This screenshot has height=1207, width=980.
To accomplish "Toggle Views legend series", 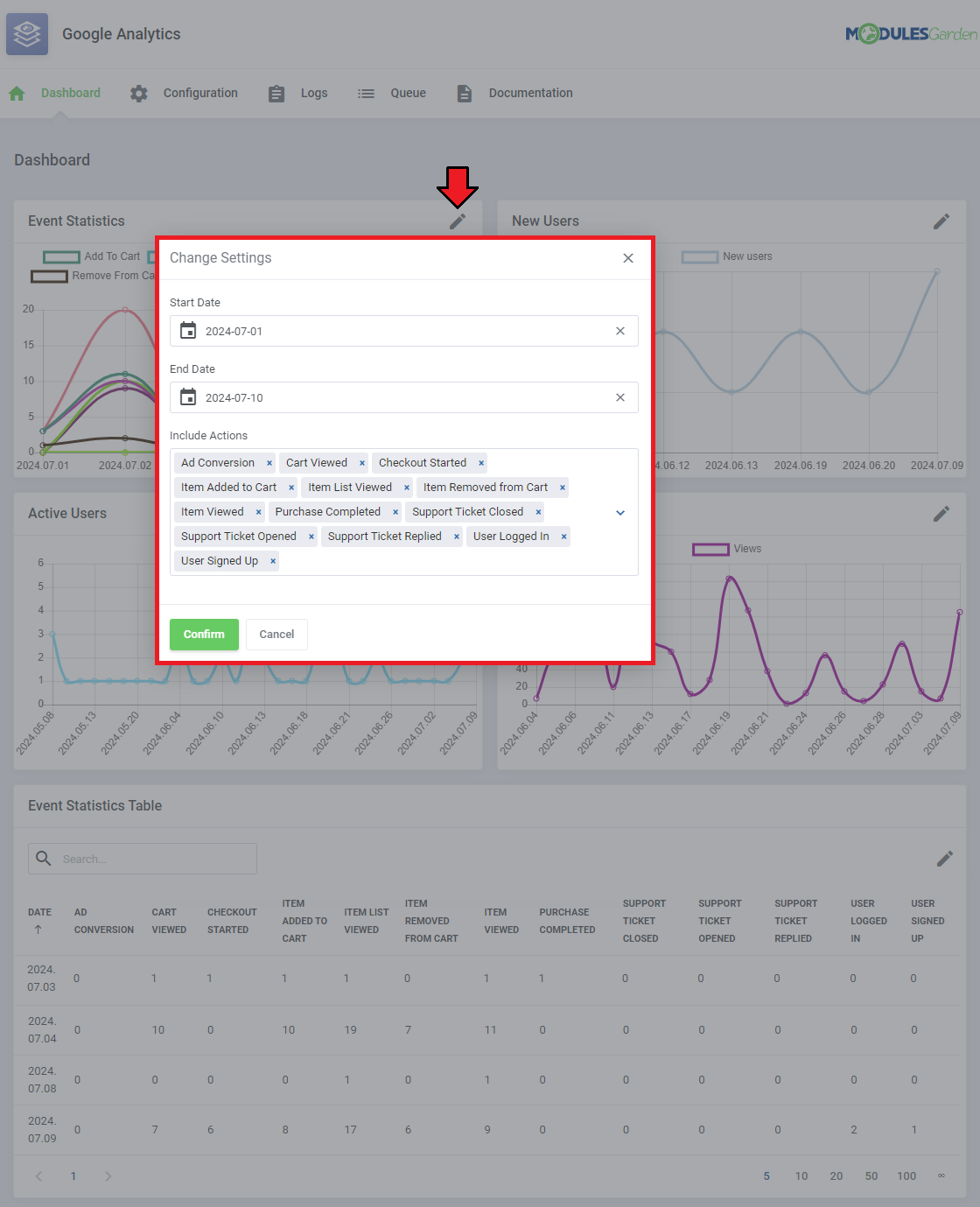I will pyautogui.click(x=727, y=549).
